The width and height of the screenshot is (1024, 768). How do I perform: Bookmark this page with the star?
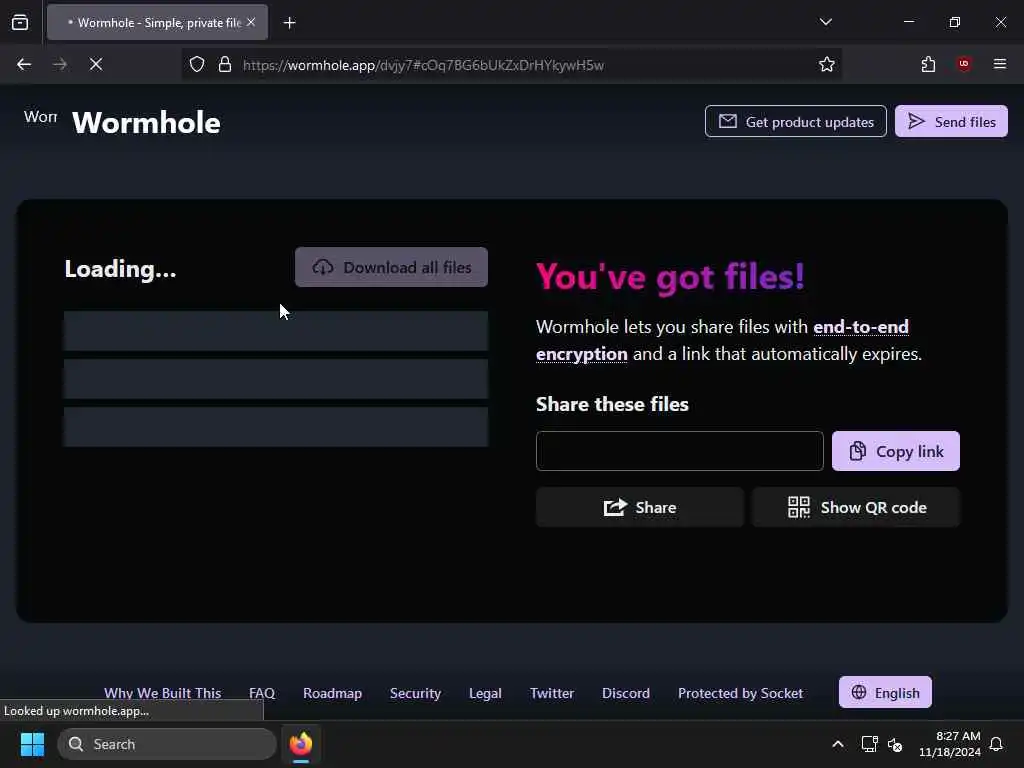(827, 64)
